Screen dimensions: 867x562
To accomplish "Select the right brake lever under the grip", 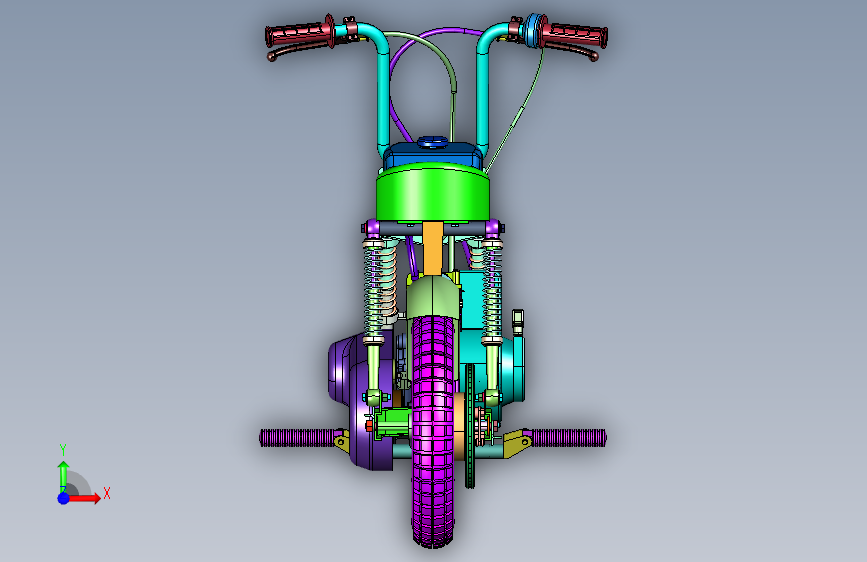I will click(x=570, y=51).
